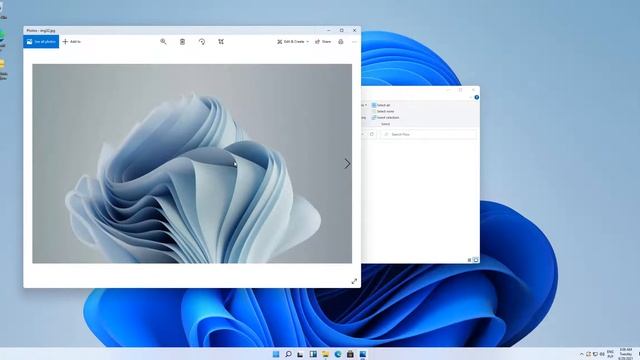Expand the Edit & Create dropdown

293,42
